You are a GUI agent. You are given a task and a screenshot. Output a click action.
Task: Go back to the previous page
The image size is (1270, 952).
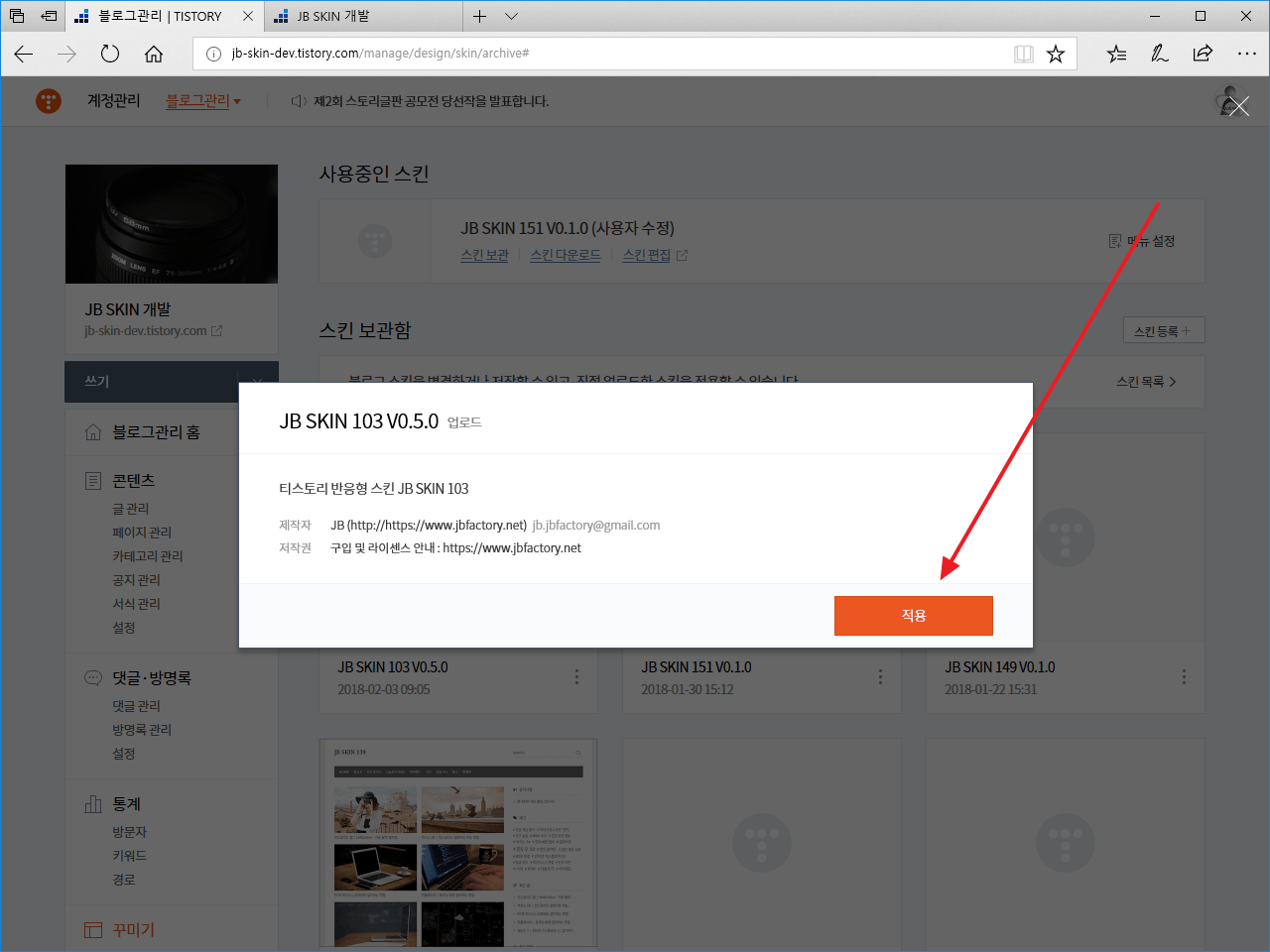pos(24,54)
